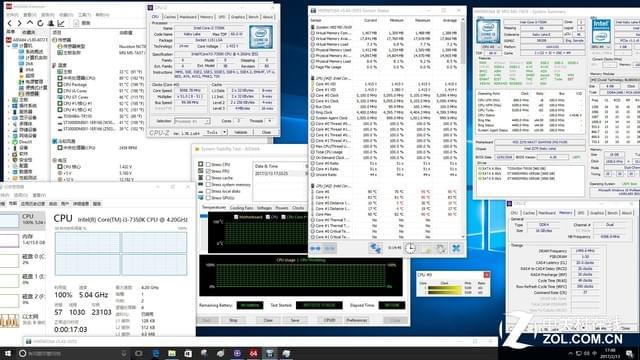Enable Stress local disks checkbox
This screenshot has height=360, width=640.
(x=208, y=191)
